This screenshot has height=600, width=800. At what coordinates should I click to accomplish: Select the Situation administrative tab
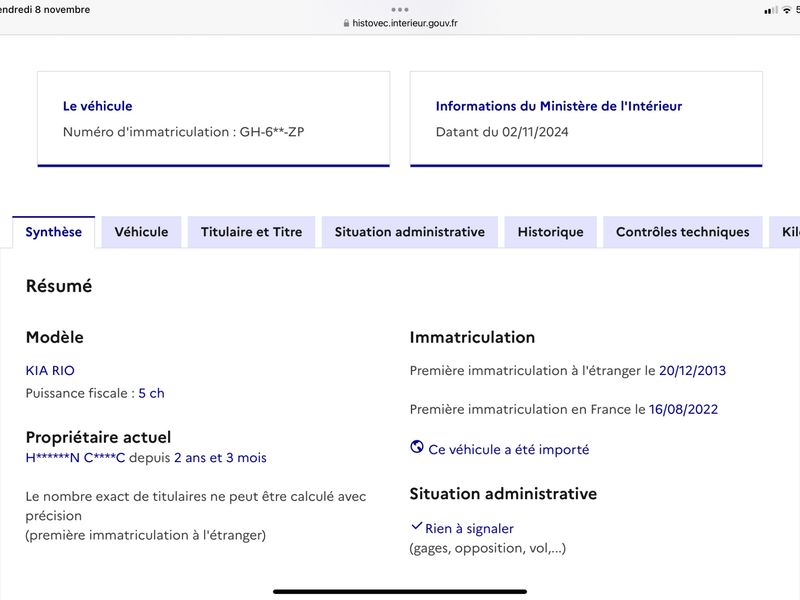[x=410, y=232]
